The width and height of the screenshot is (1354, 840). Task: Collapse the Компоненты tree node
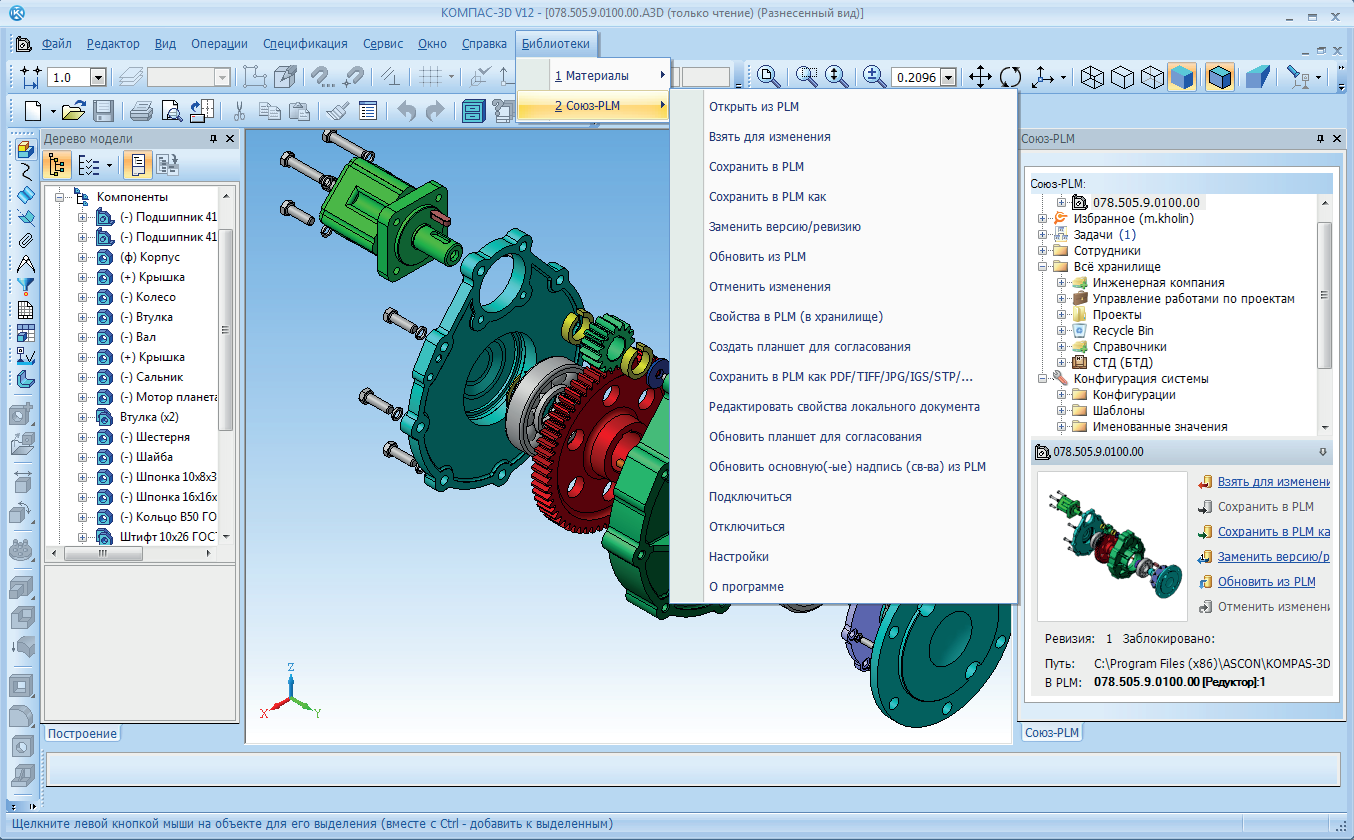pyautogui.click(x=59, y=197)
